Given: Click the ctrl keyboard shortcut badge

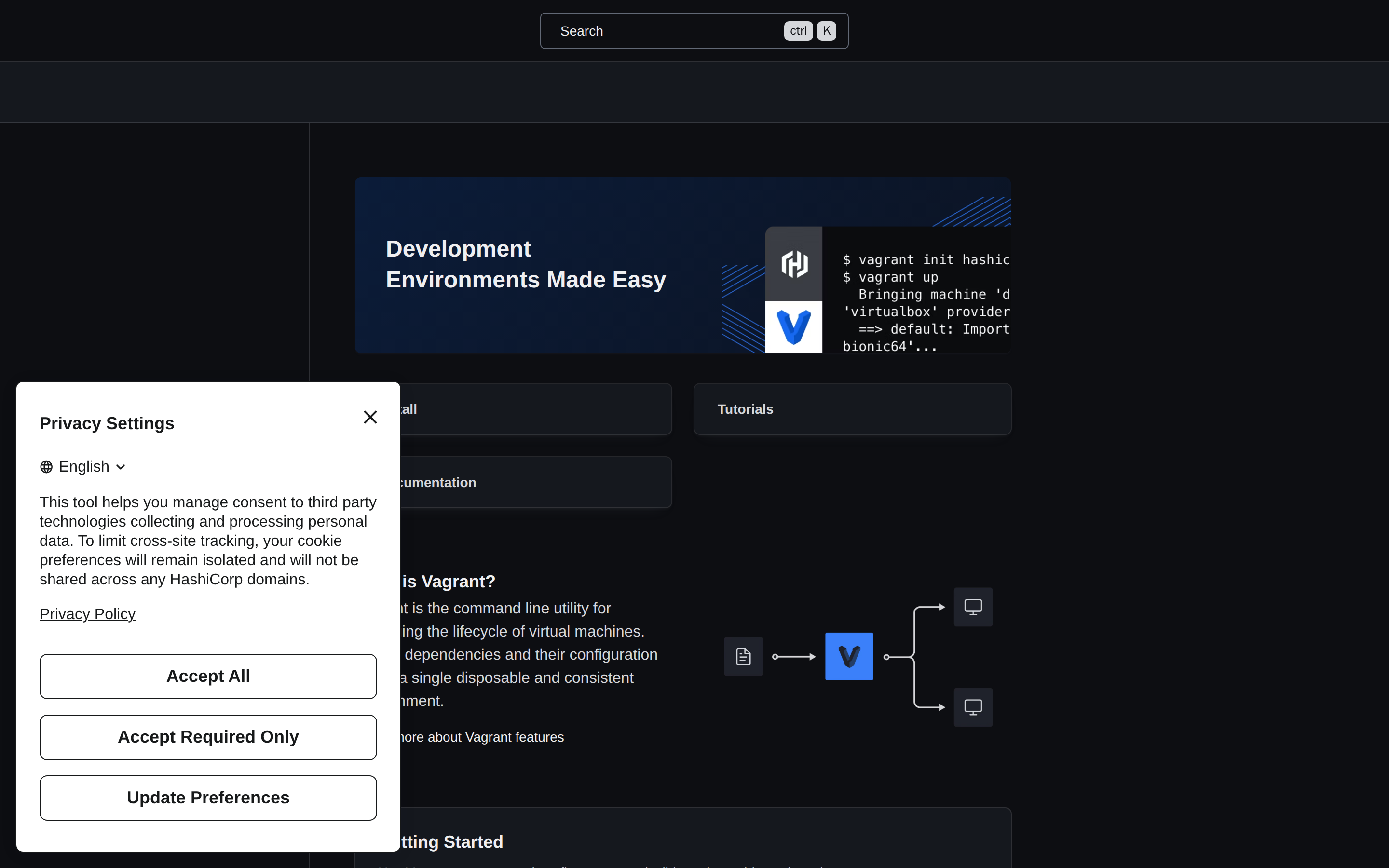Looking at the screenshot, I should coord(798,31).
